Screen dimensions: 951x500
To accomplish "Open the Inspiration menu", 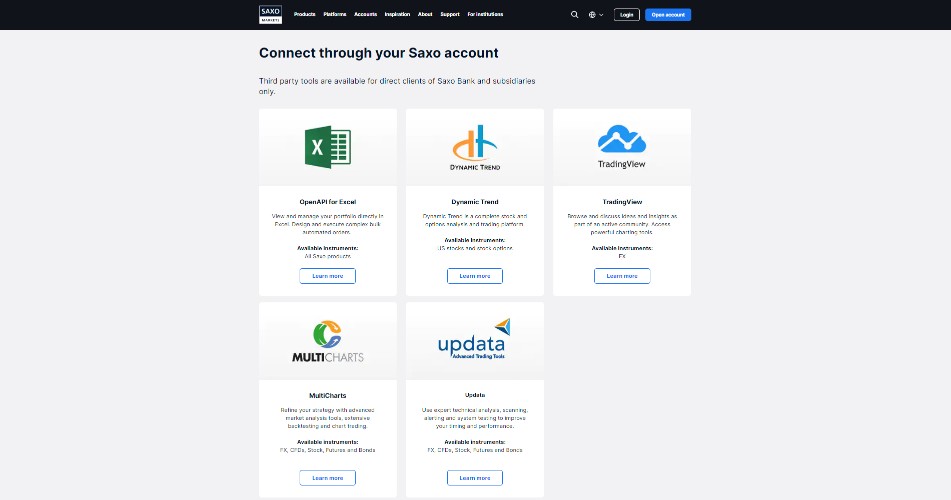I will (x=397, y=15).
